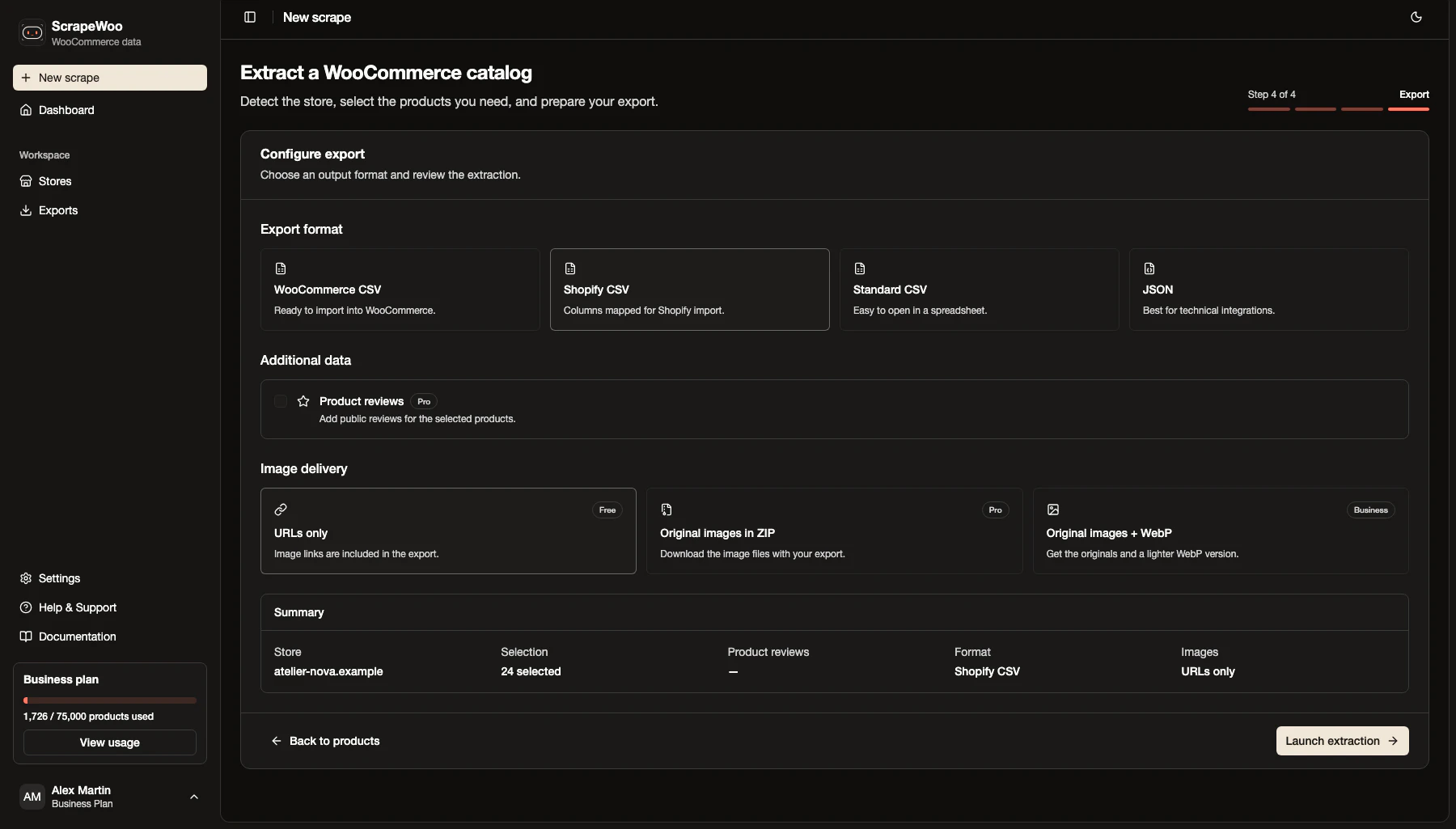Click the Original images in ZIP icon
Screen dimensions: 1456x829
coord(667,510)
